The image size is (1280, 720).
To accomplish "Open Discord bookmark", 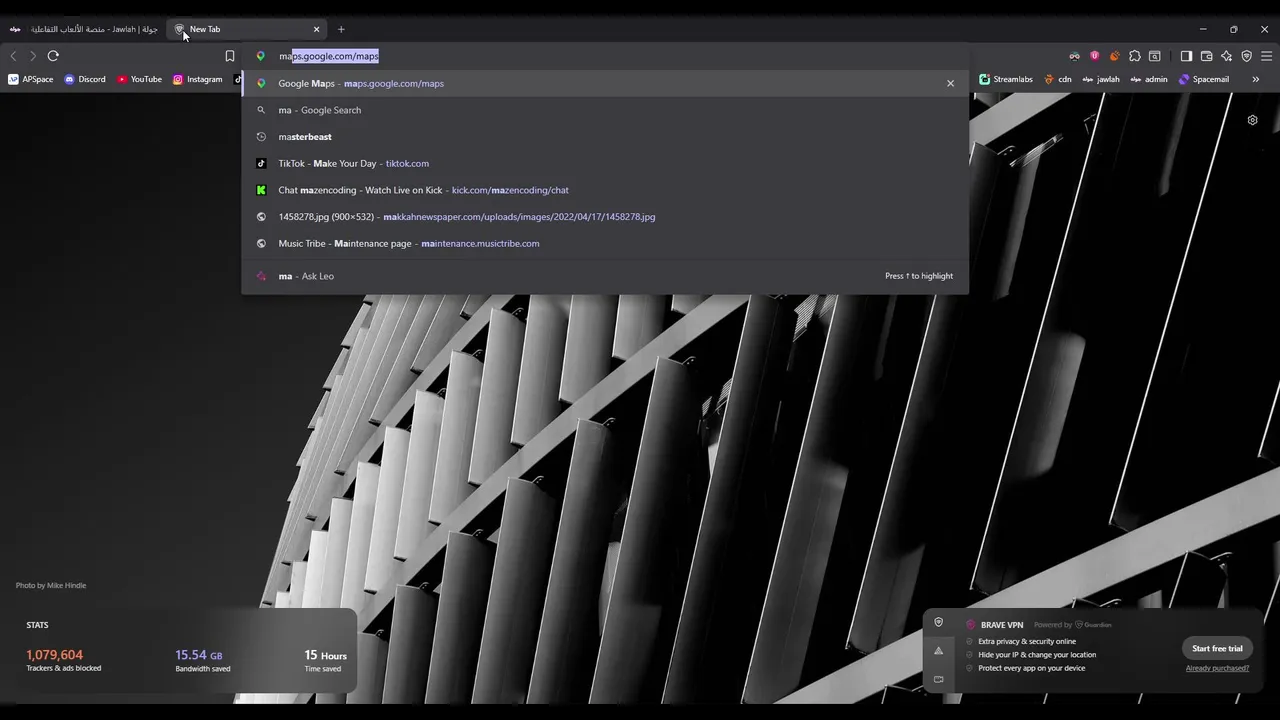I will (x=85, y=79).
